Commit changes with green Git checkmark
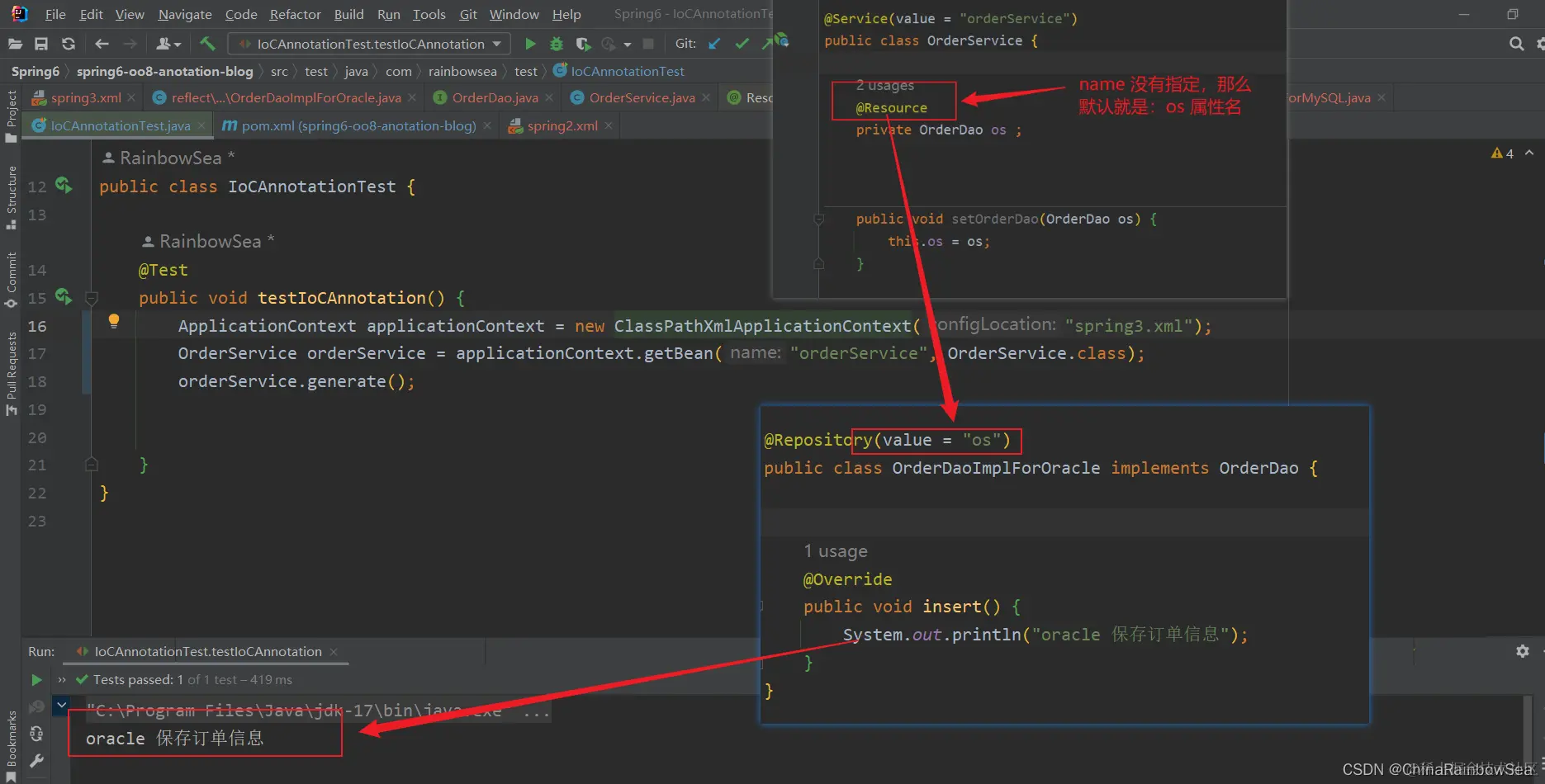 [x=742, y=44]
